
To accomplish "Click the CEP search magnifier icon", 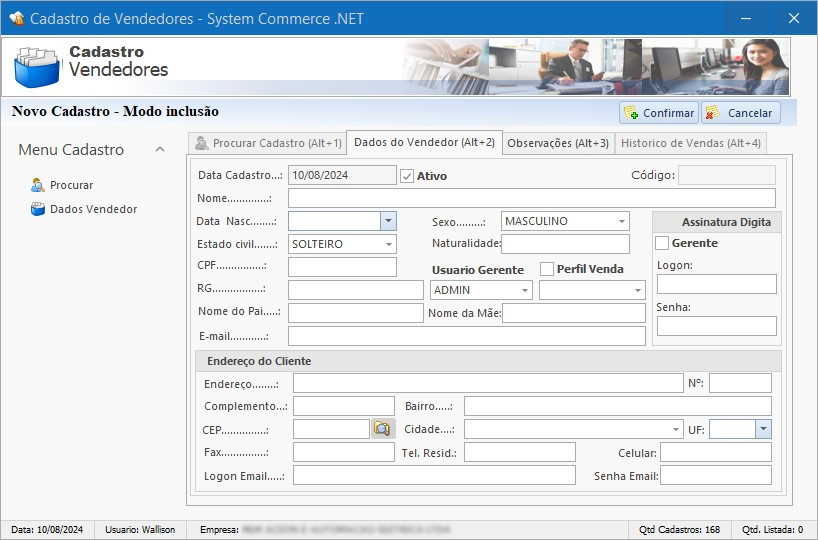I will click(382, 429).
